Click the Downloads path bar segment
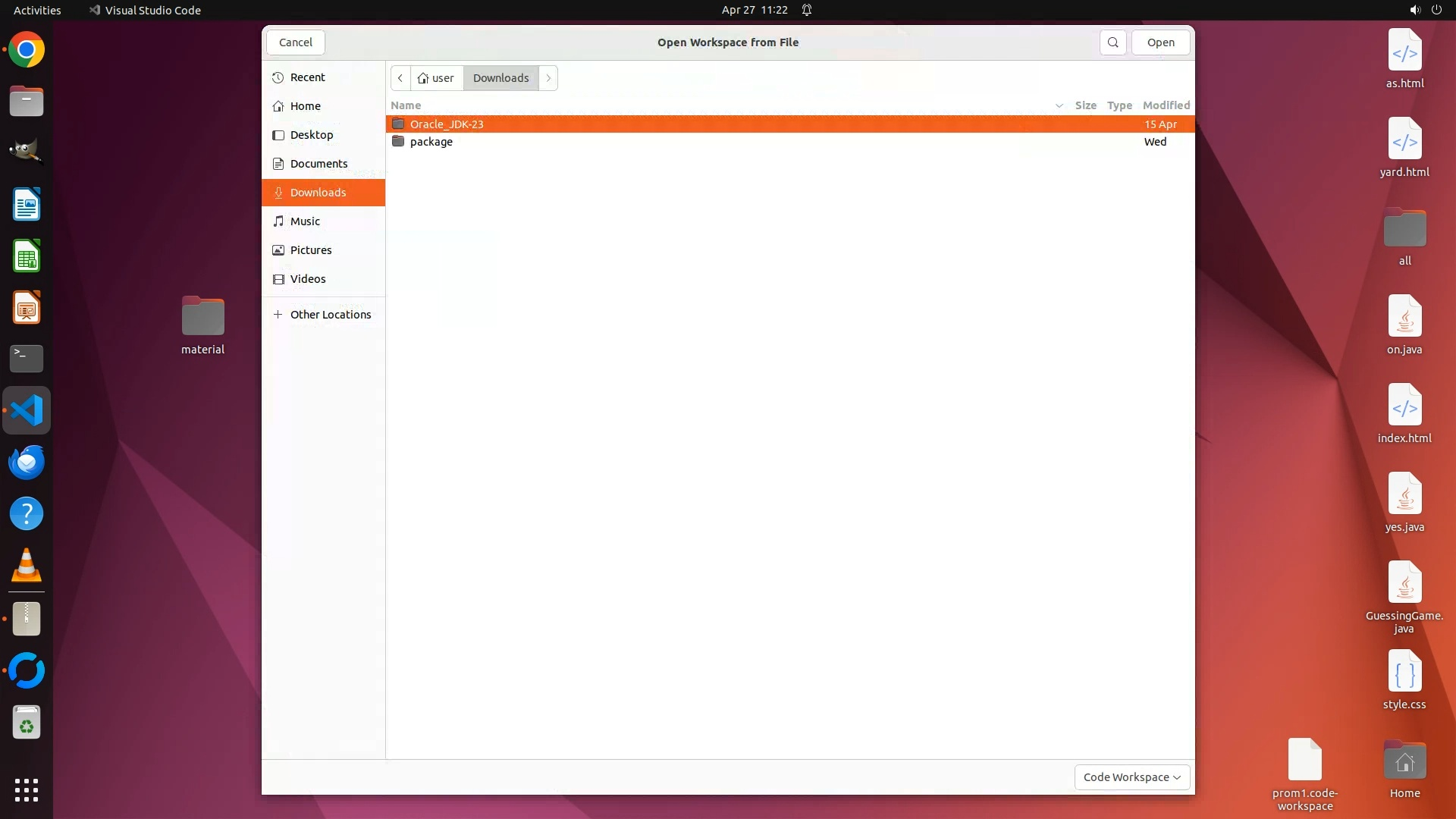The height and width of the screenshot is (819, 1456). tap(500, 78)
